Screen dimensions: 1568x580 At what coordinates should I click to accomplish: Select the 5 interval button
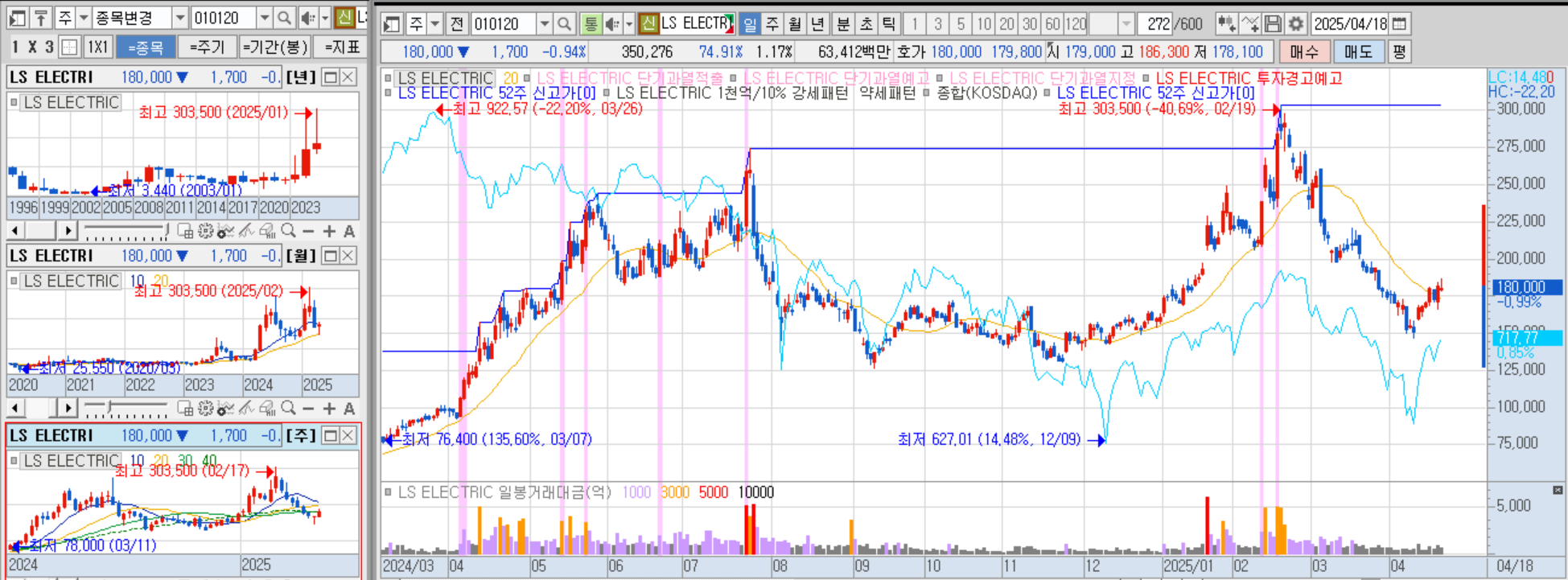pyautogui.click(x=961, y=24)
